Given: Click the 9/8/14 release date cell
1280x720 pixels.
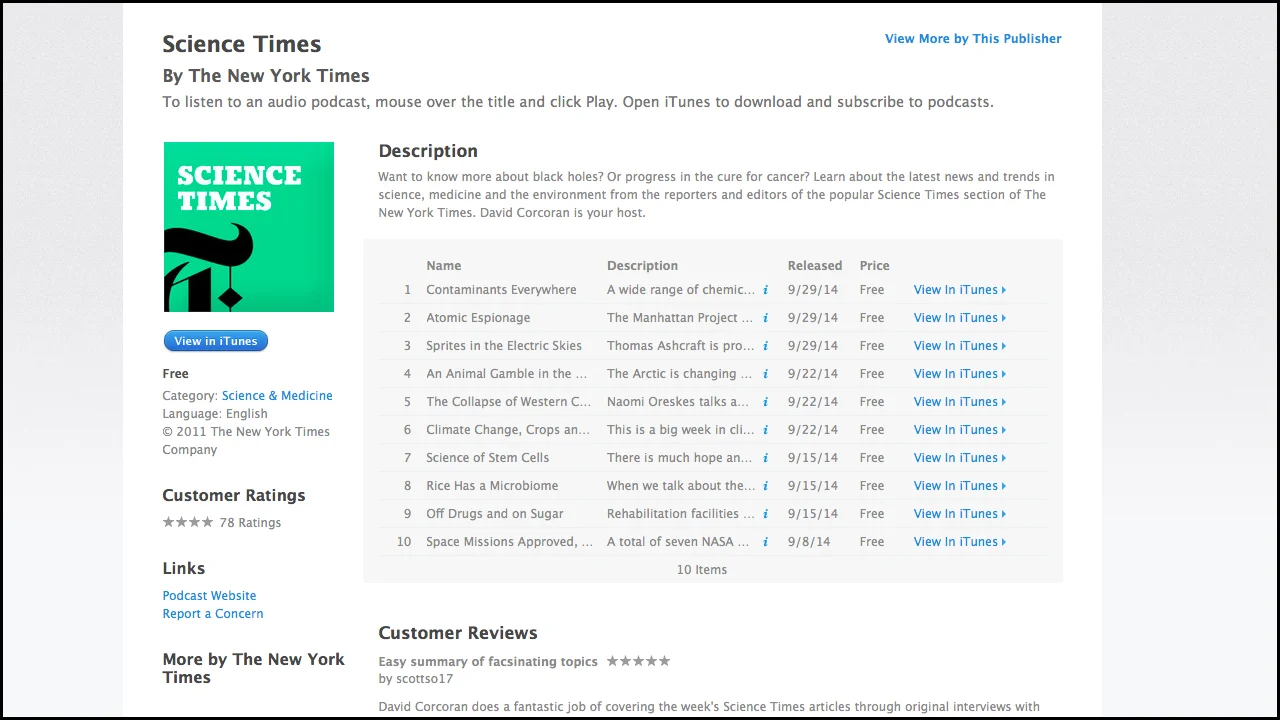Looking at the screenshot, I should click(x=809, y=542).
